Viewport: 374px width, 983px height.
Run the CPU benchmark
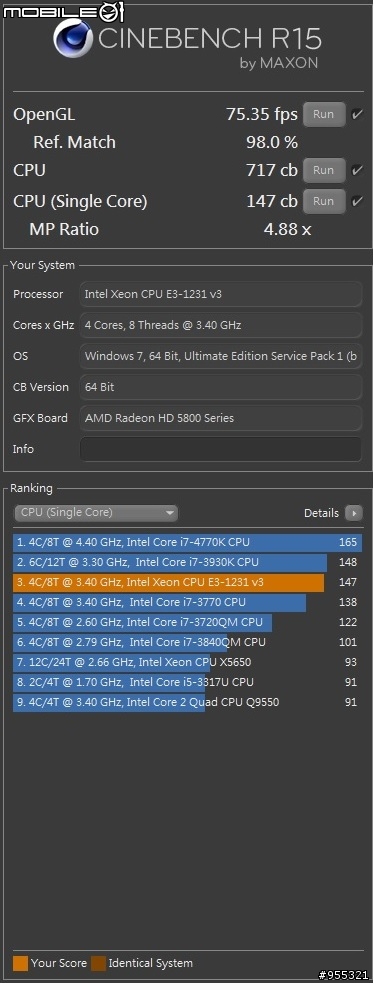324,170
